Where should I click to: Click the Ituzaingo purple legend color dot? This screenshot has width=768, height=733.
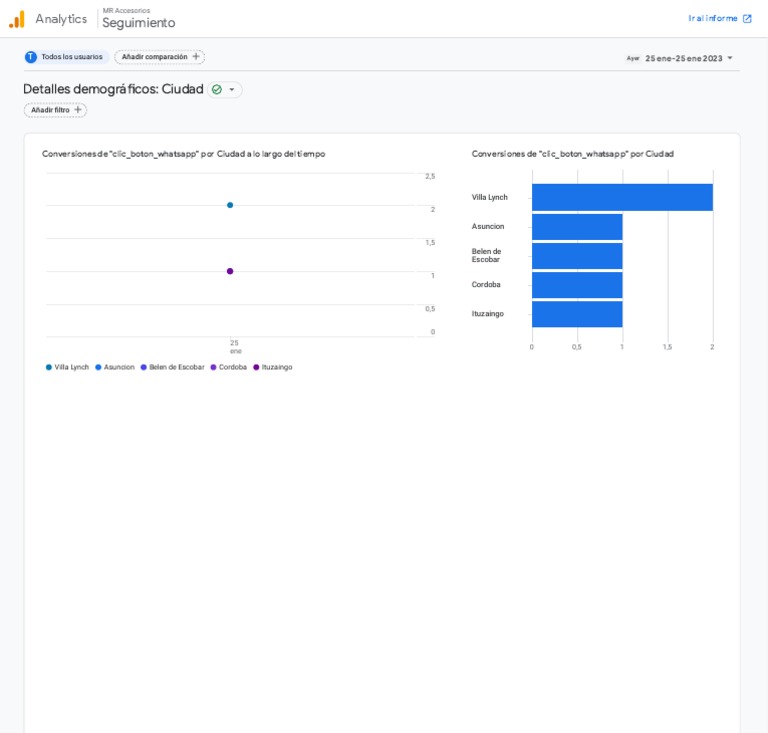point(256,367)
